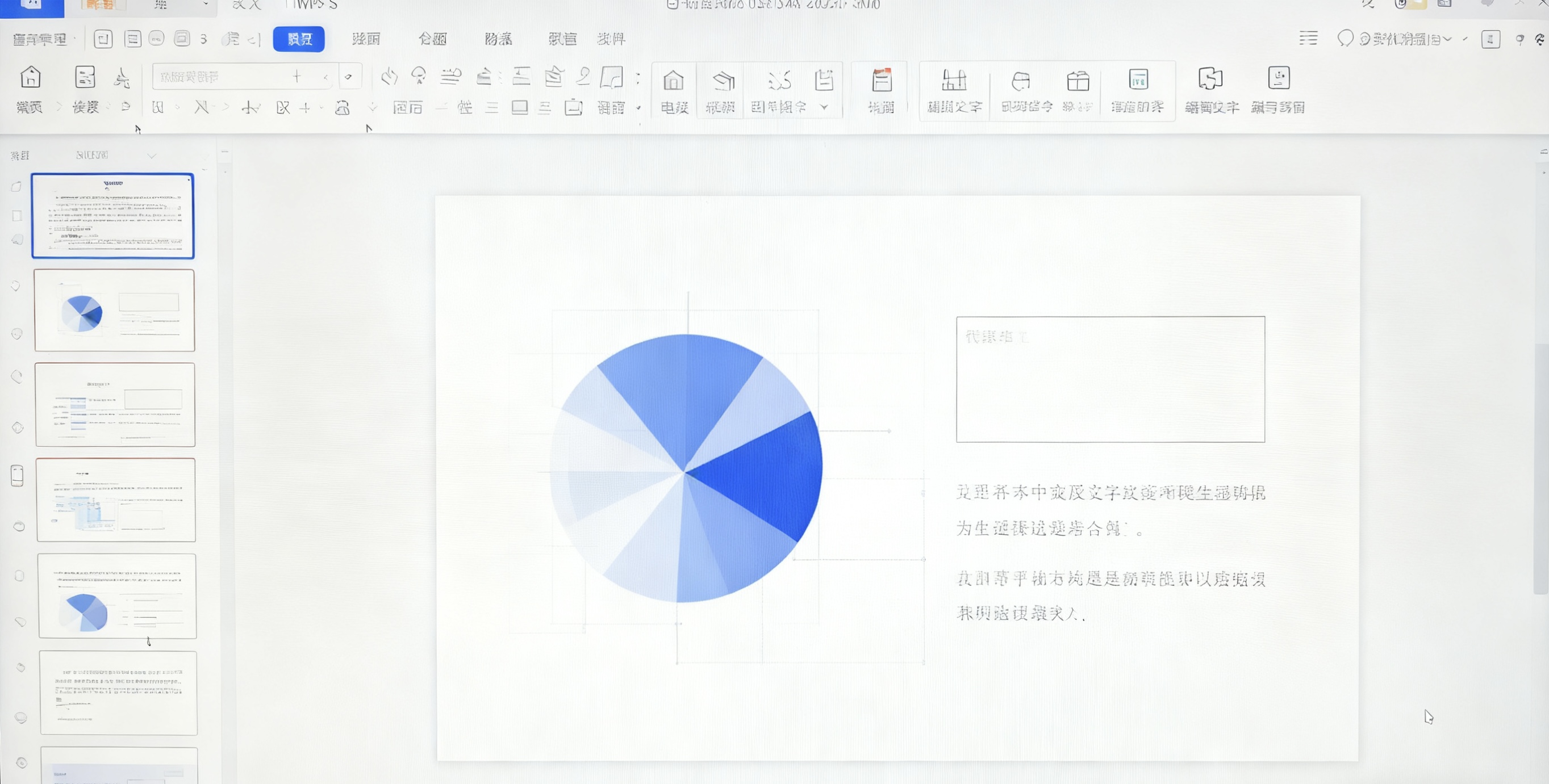The image size is (1549, 784).
Task: Click the last ribbon tab in the top menu bar
Action: [612, 39]
